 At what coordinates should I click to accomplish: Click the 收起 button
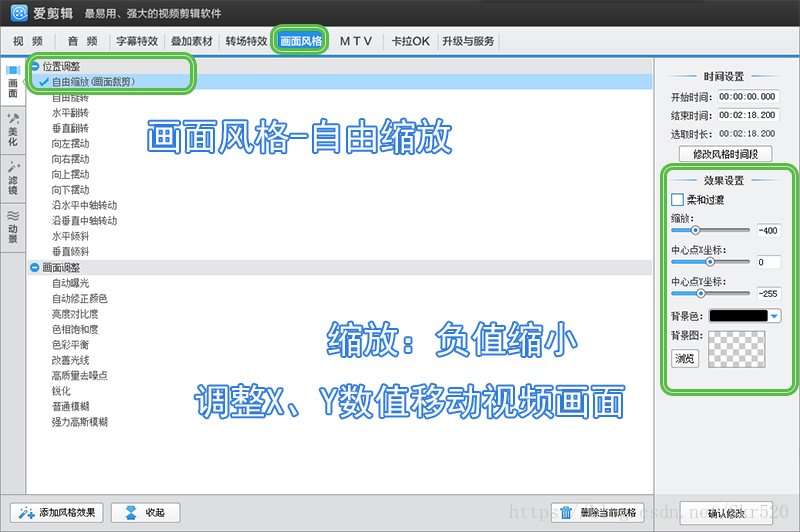145,513
